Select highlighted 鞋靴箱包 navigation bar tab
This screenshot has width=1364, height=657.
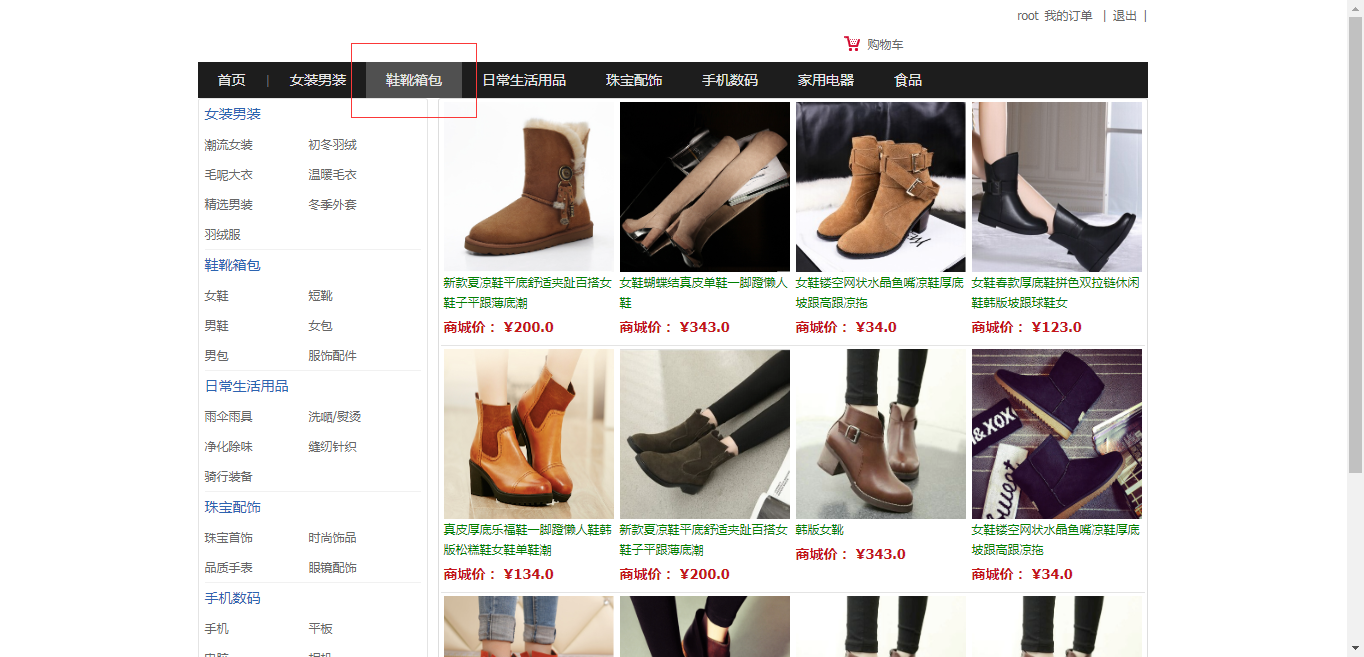pyautogui.click(x=414, y=80)
